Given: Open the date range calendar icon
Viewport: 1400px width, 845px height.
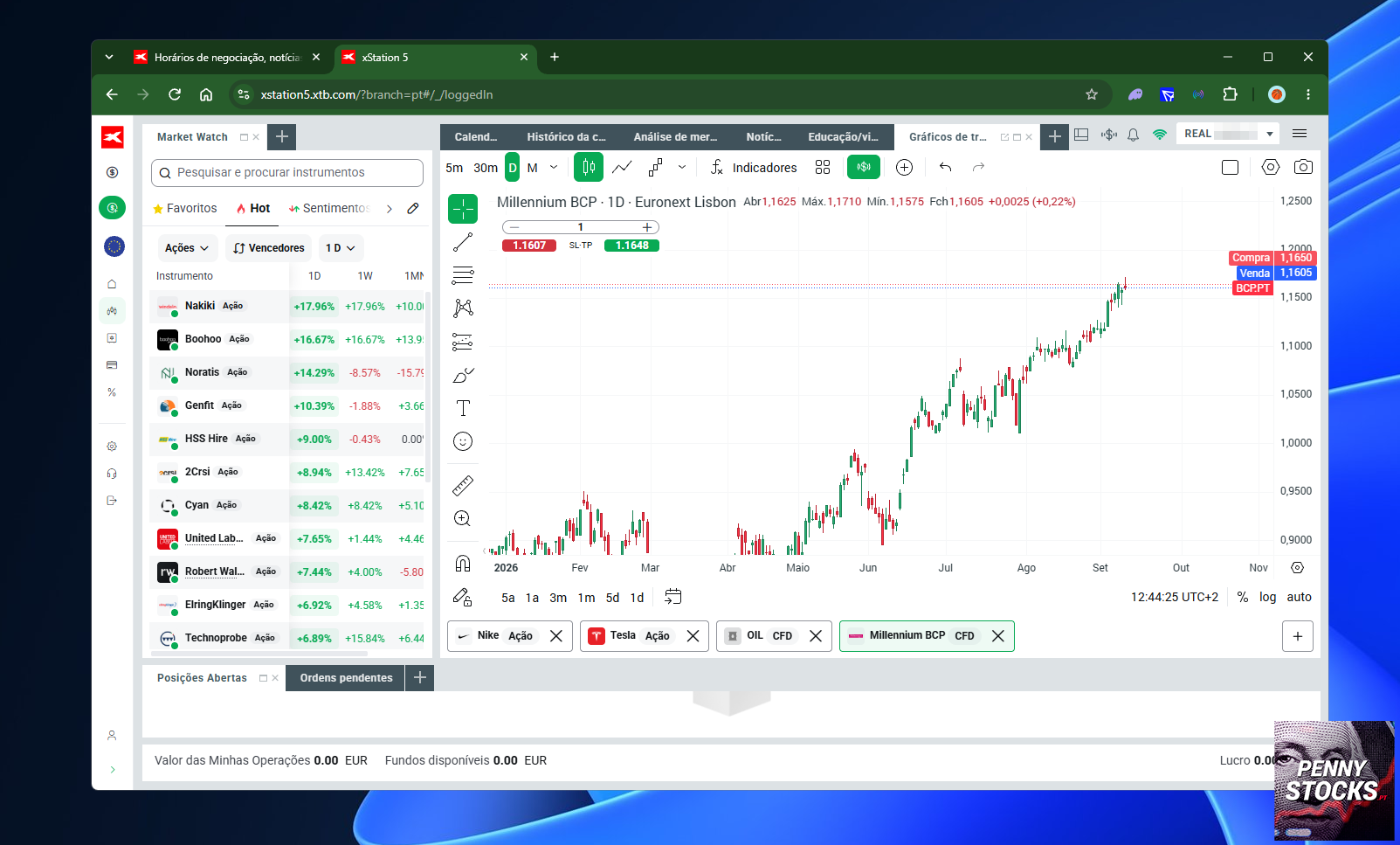Looking at the screenshot, I should (672, 597).
